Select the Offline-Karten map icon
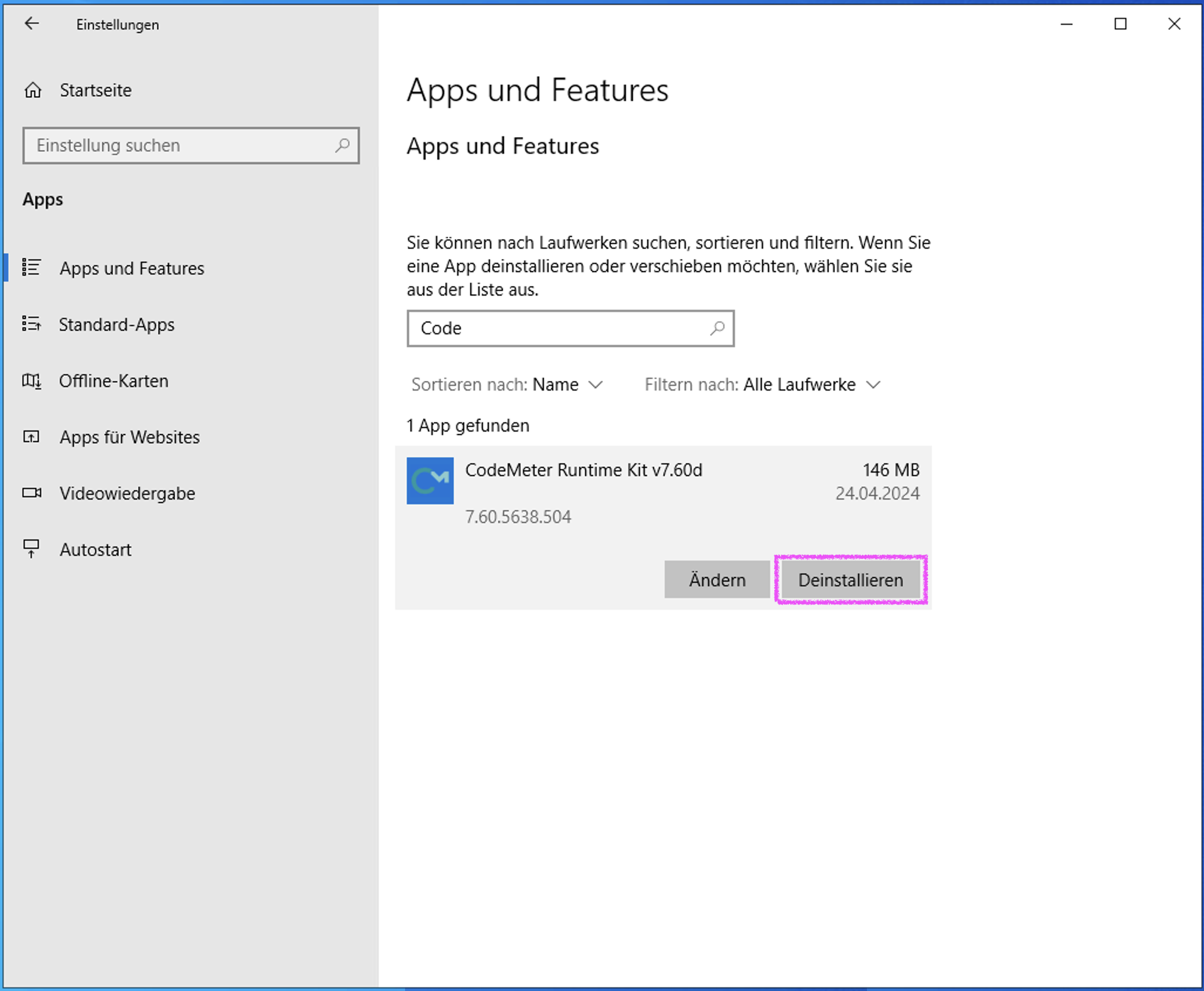Image resolution: width=1204 pixels, height=991 pixels. point(32,381)
